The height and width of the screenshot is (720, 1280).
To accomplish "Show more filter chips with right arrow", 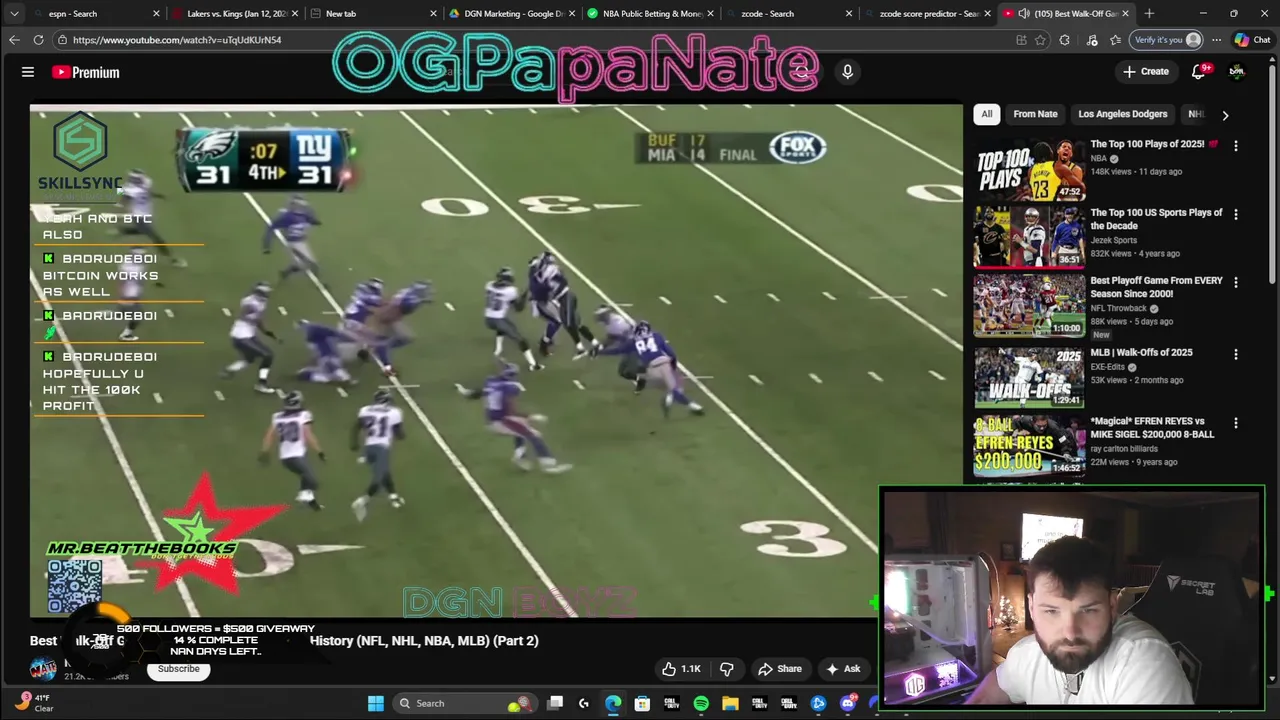I will point(1225,115).
